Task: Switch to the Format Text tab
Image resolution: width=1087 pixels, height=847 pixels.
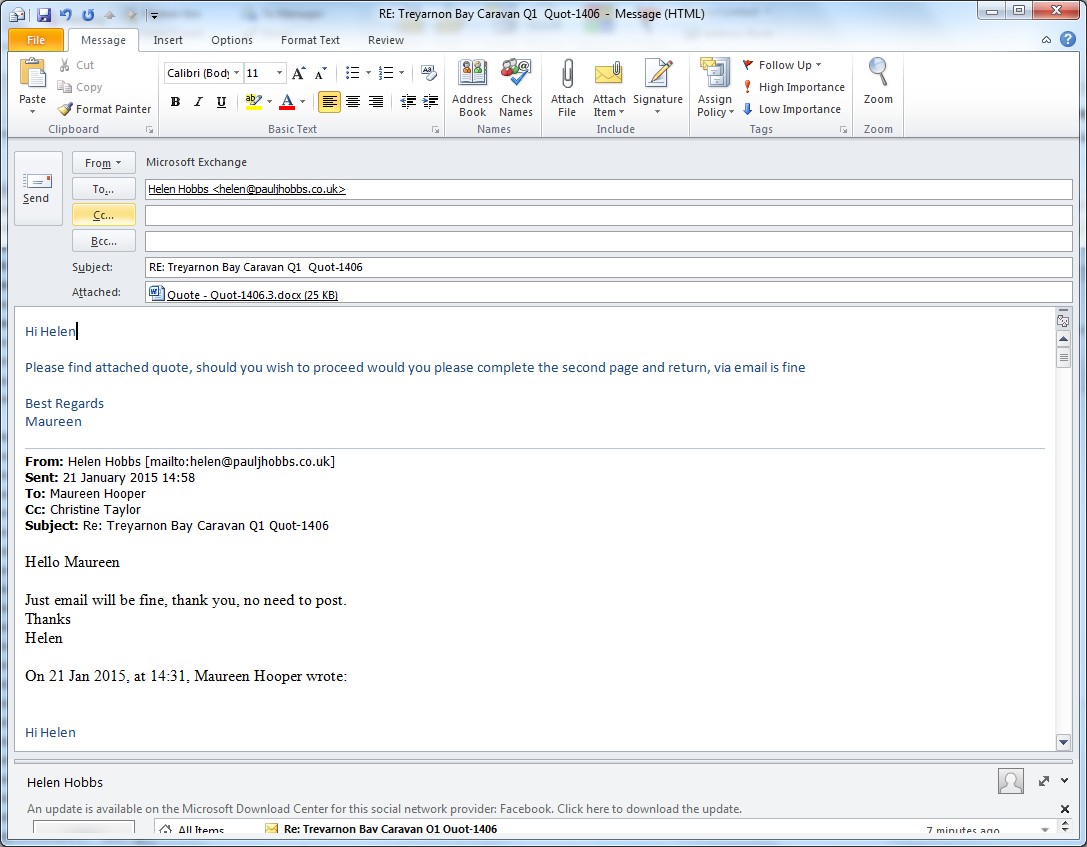Action: [x=310, y=40]
